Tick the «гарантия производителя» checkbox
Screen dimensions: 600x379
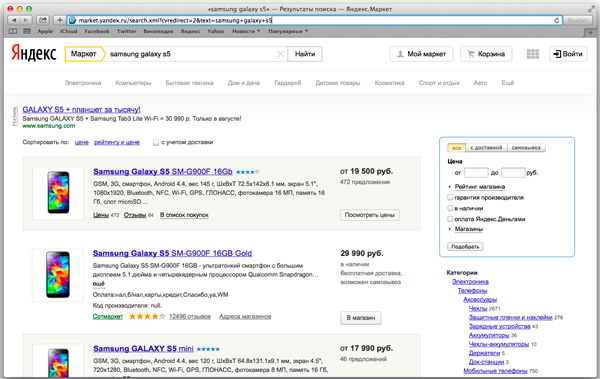click(x=450, y=198)
